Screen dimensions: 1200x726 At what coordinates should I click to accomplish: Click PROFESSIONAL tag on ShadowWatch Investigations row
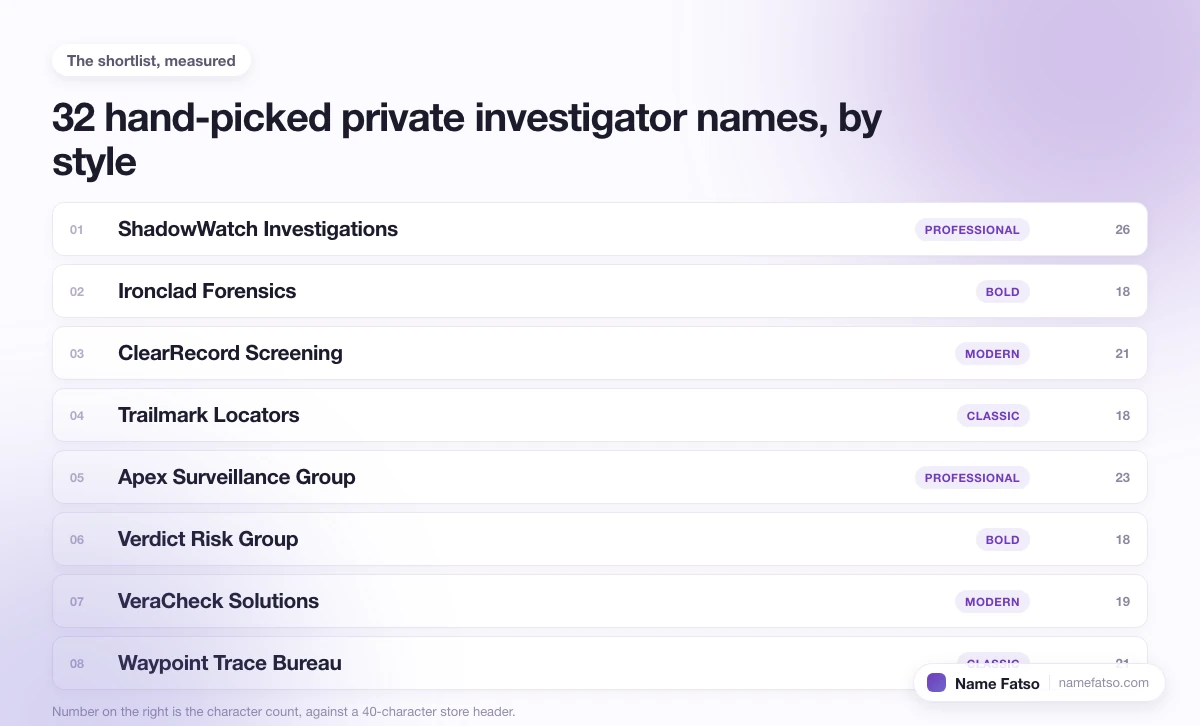coord(972,230)
